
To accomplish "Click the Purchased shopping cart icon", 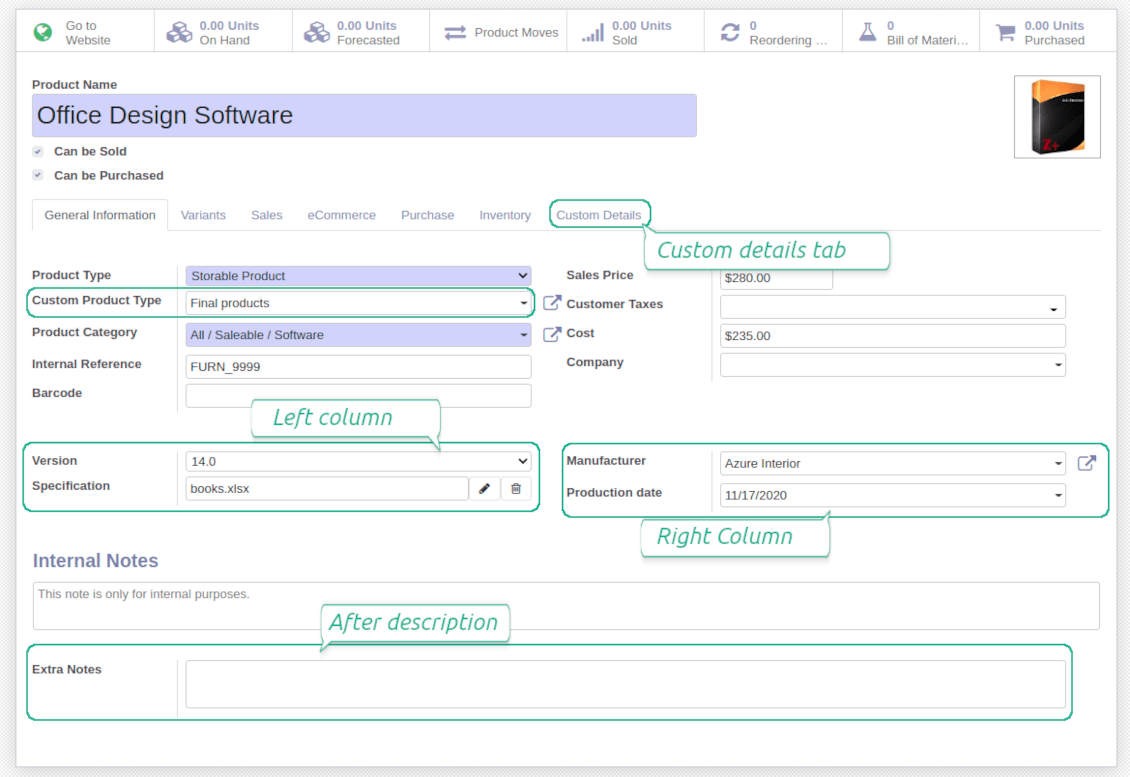I will 1003,30.
